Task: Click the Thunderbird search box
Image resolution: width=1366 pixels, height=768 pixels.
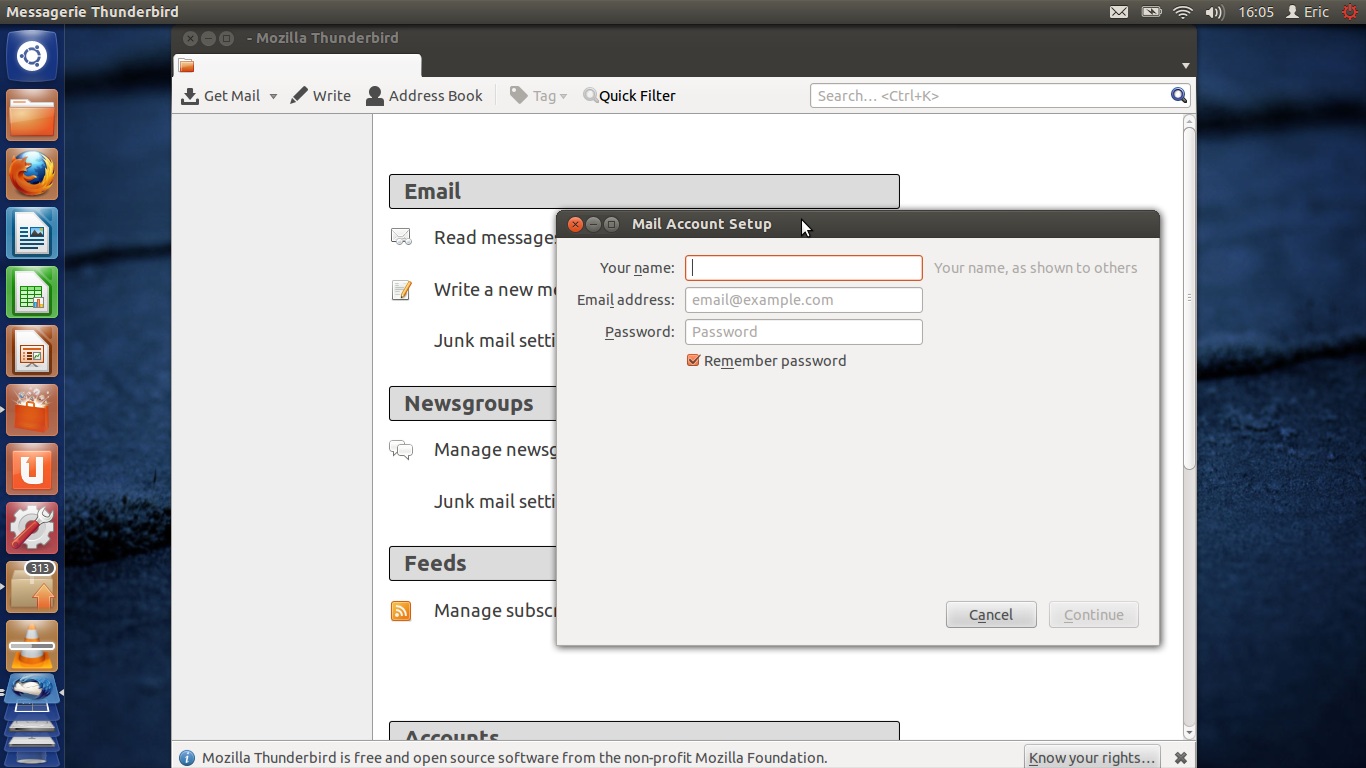Action: click(x=990, y=96)
